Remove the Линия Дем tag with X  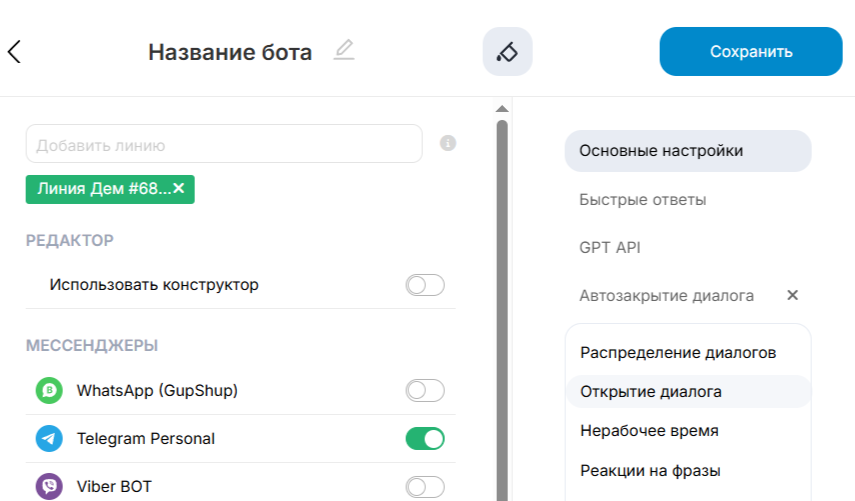pos(179,188)
